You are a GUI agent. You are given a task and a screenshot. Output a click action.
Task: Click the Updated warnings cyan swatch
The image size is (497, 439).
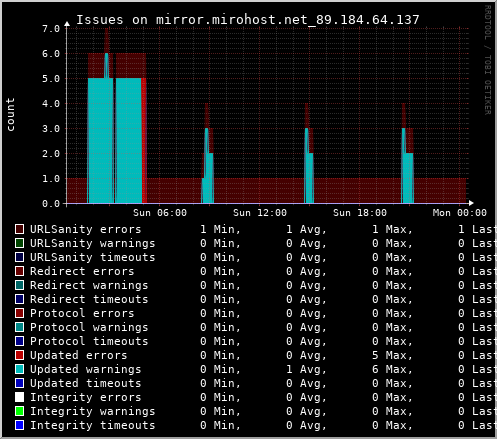19,369
